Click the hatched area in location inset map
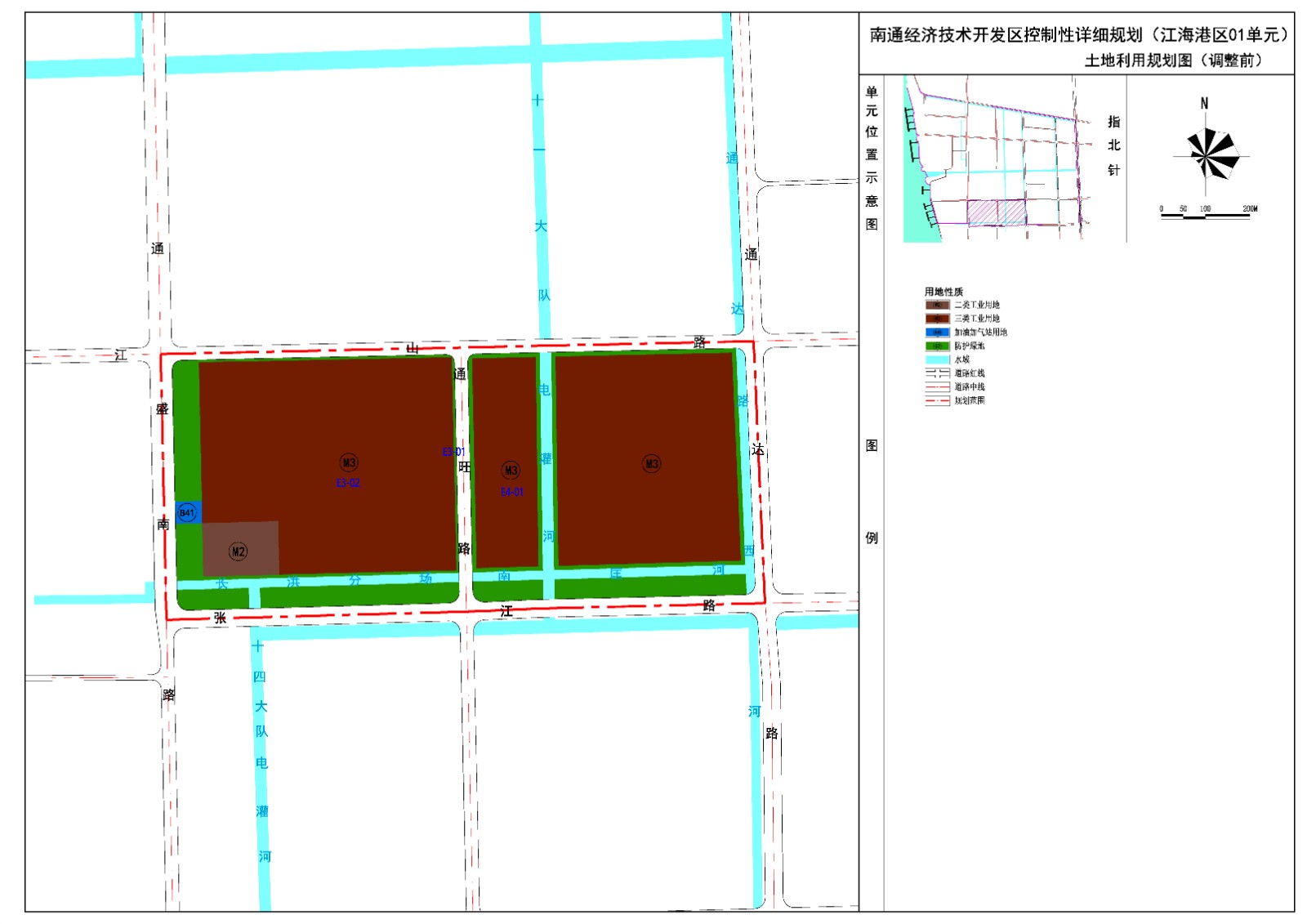Viewport: 1307px width, 924px height. tap(997, 212)
